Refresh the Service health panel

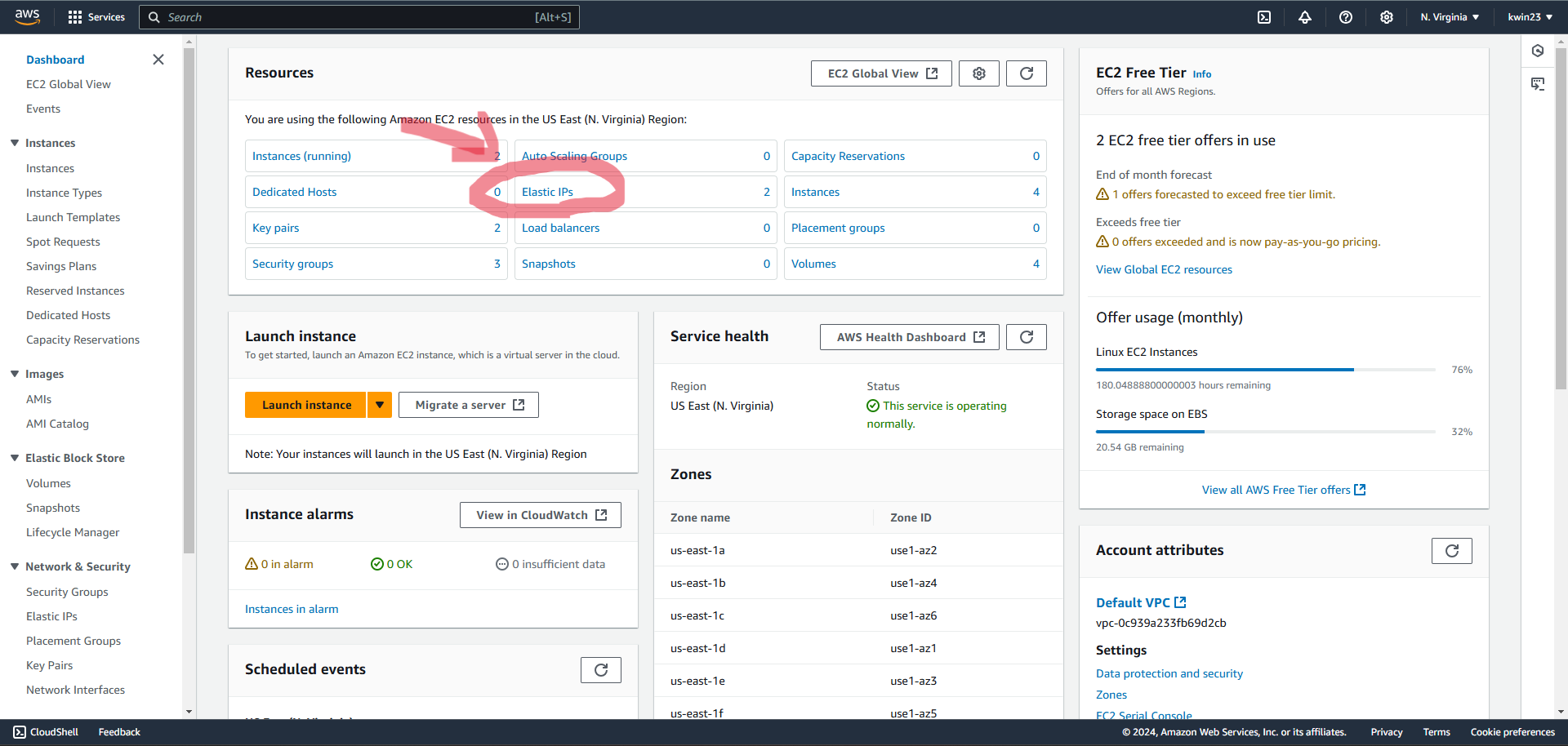[x=1027, y=337]
